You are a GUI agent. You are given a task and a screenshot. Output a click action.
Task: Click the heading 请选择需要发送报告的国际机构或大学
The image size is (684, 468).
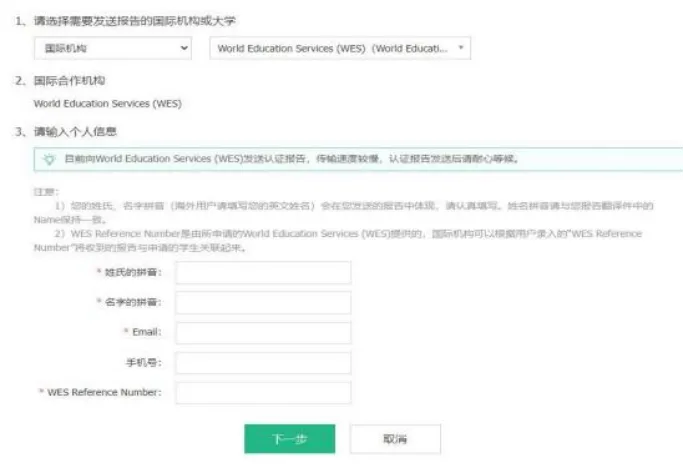(x=135, y=21)
